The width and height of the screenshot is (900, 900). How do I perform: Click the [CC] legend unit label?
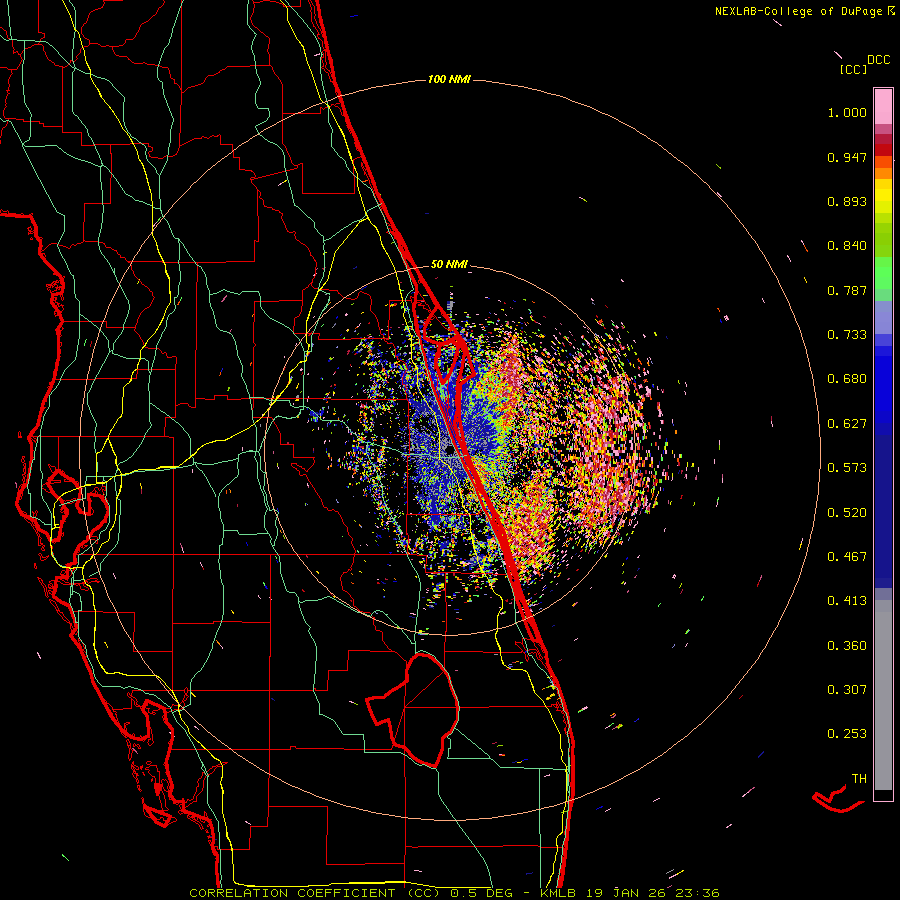[x=853, y=69]
